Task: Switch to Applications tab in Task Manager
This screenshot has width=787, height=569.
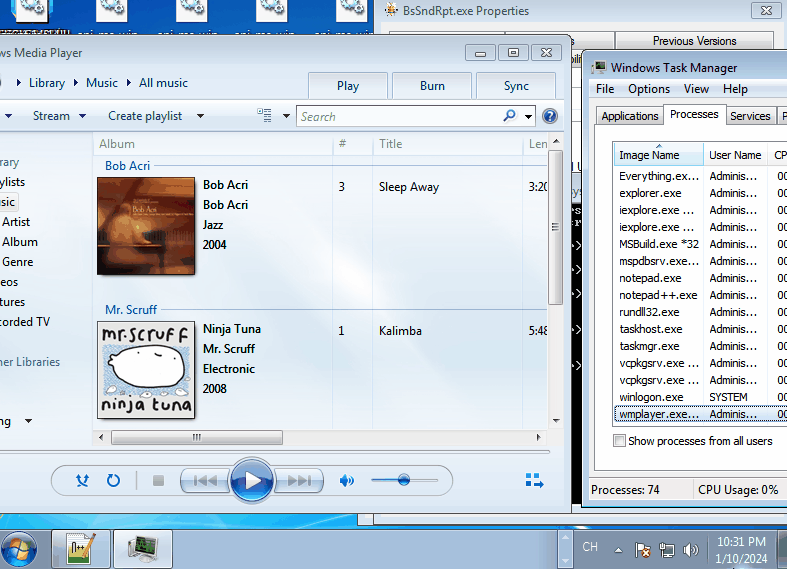Action: click(630, 116)
